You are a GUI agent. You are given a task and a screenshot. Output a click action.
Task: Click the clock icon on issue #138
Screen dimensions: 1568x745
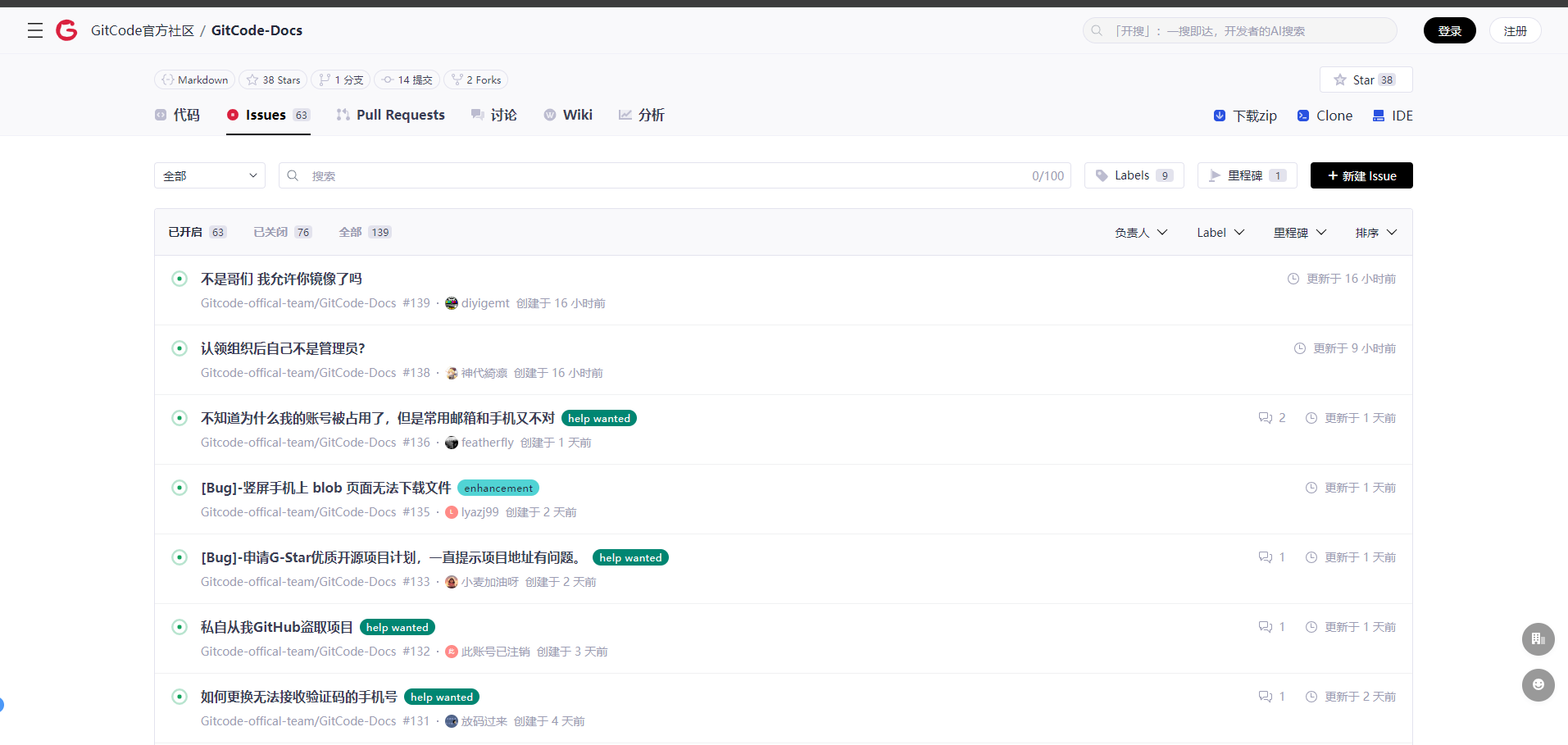pyautogui.click(x=1300, y=348)
